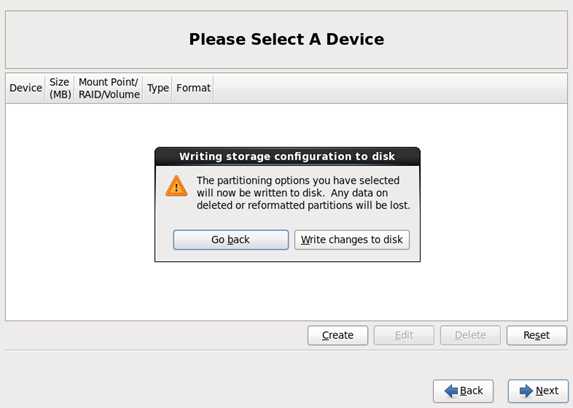
Task: Click the Create button
Action: (x=338, y=335)
